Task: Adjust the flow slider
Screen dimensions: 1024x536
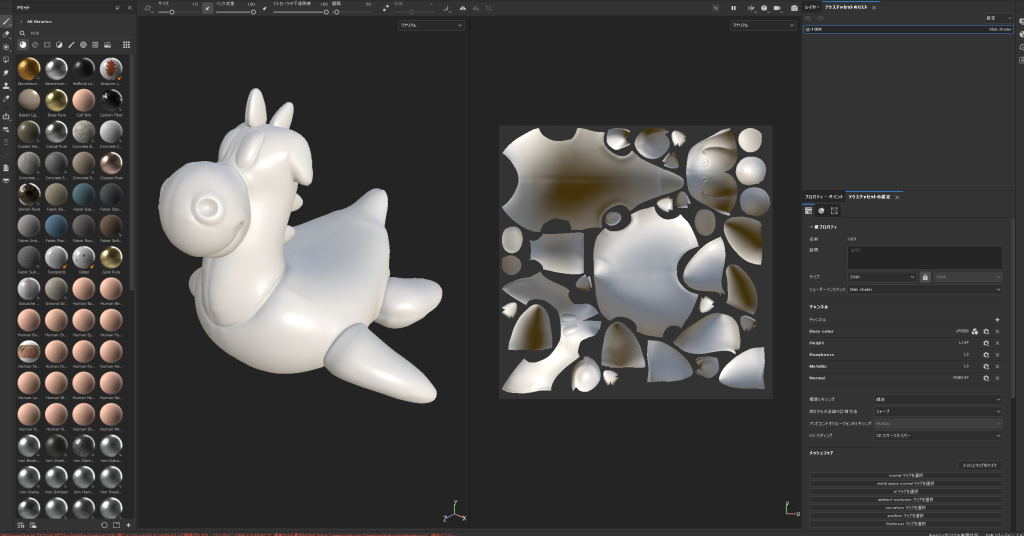Action: coord(236,12)
